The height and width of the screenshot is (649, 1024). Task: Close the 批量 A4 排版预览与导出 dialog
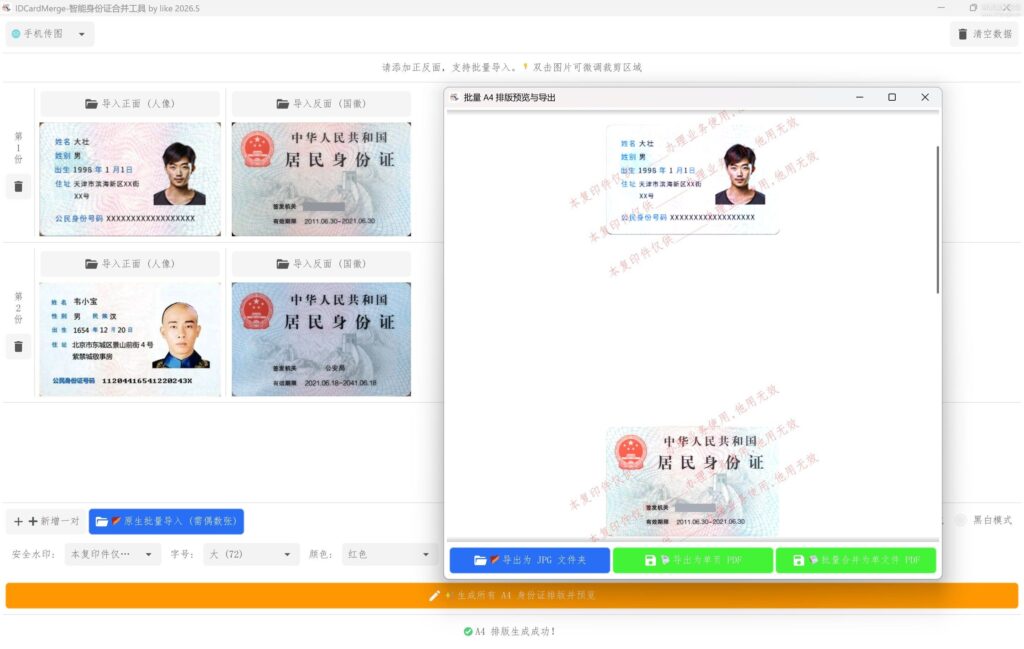pos(925,97)
